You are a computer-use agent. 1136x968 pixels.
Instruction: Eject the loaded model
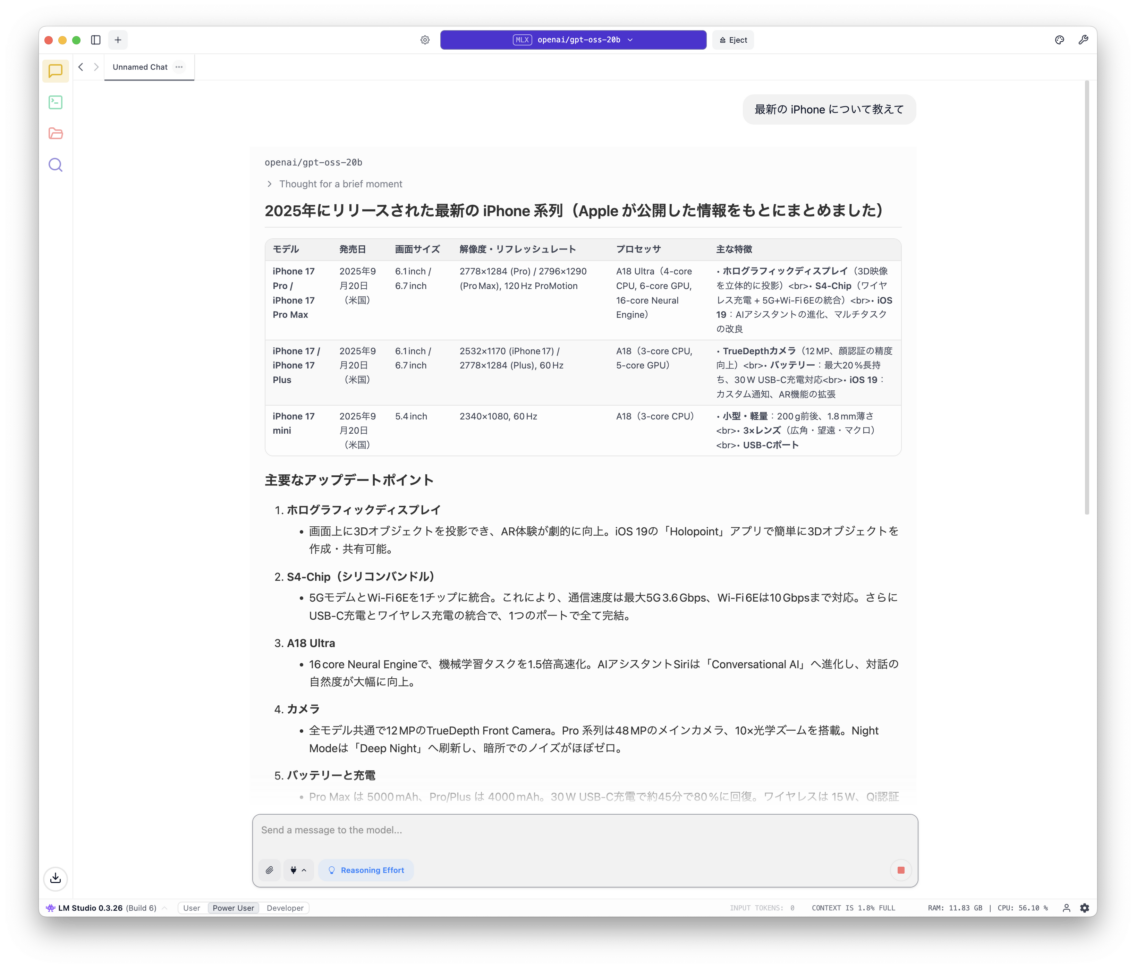(x=733, y=40)
